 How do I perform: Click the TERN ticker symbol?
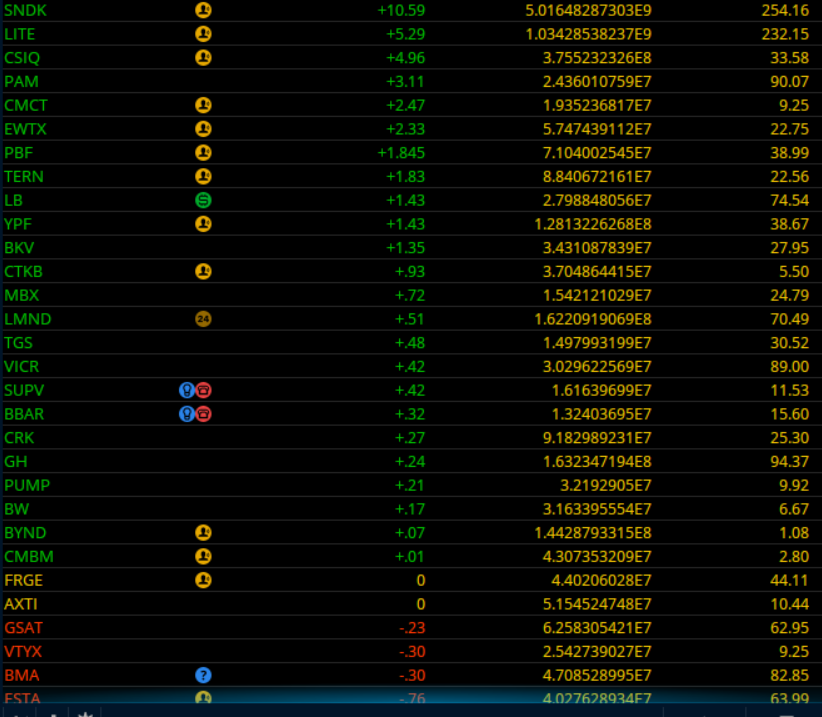coord(24,177)
